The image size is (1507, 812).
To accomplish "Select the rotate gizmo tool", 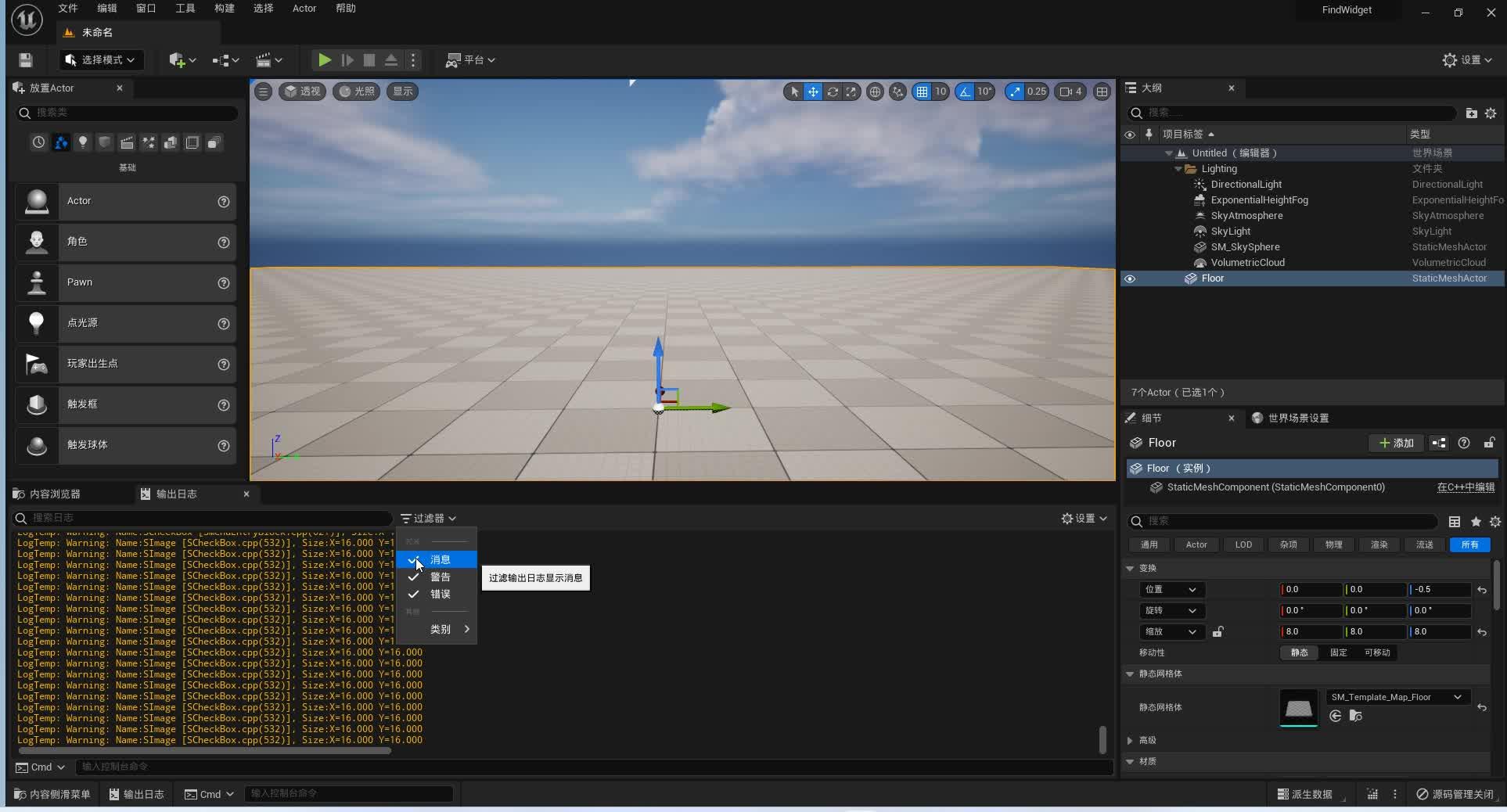I will point(833,92).
